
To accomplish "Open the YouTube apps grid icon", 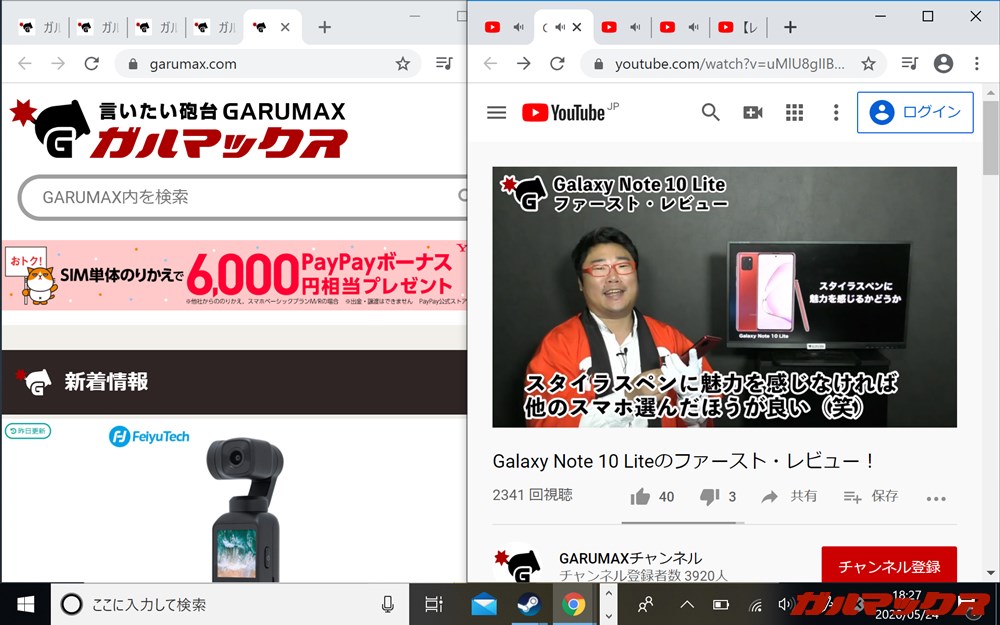I will click(794, 112).
